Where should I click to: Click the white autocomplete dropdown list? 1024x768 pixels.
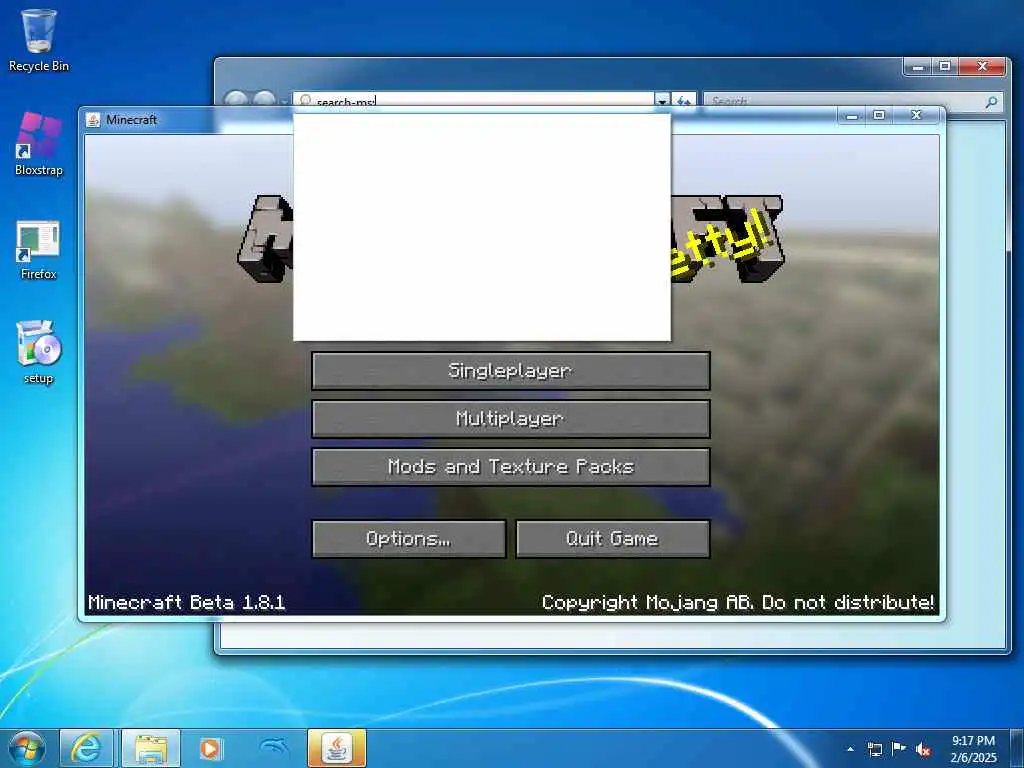pos(482,227)
